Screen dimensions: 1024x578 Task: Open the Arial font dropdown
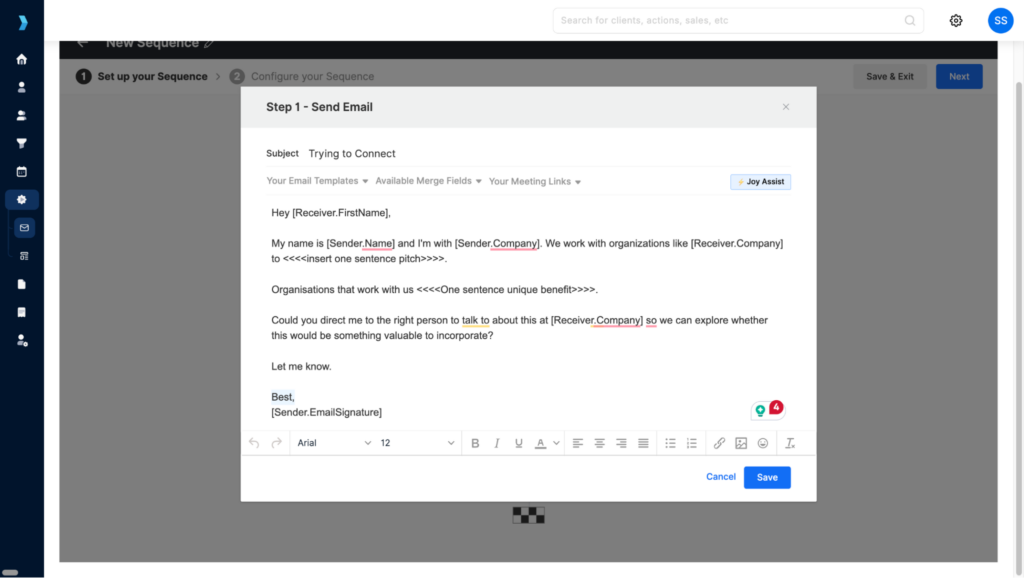tap(330, 443)
